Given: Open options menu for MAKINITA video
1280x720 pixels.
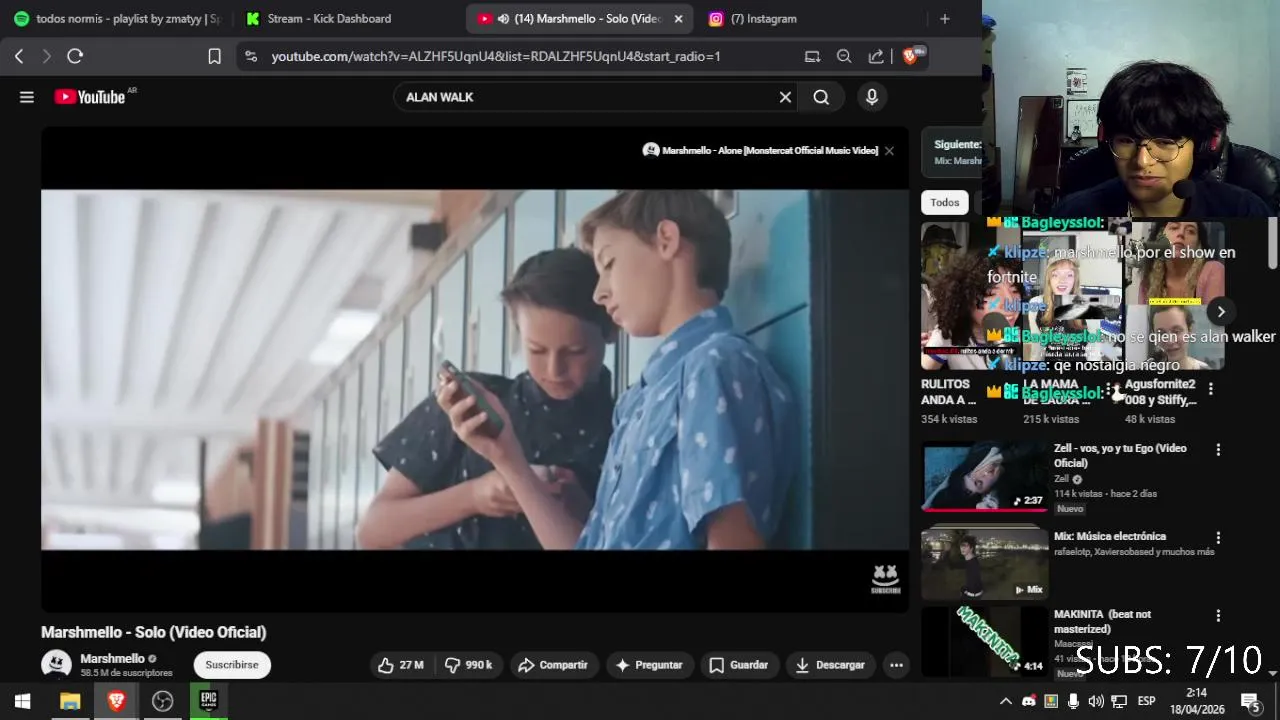Looking at the screenshot, I should click(1218, 616).
